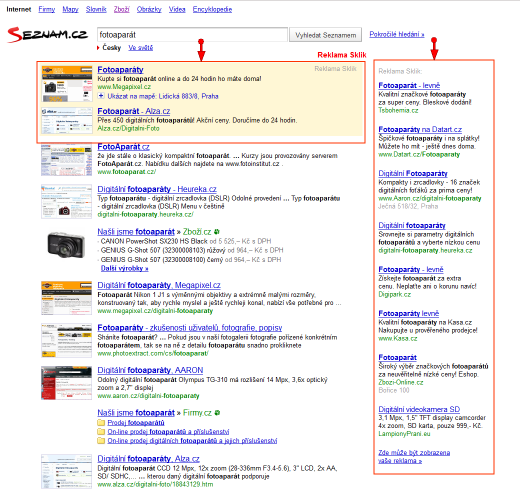520x496 pixels.
Task: Focus the fotoaparát search field
Action: pos(192,35)
